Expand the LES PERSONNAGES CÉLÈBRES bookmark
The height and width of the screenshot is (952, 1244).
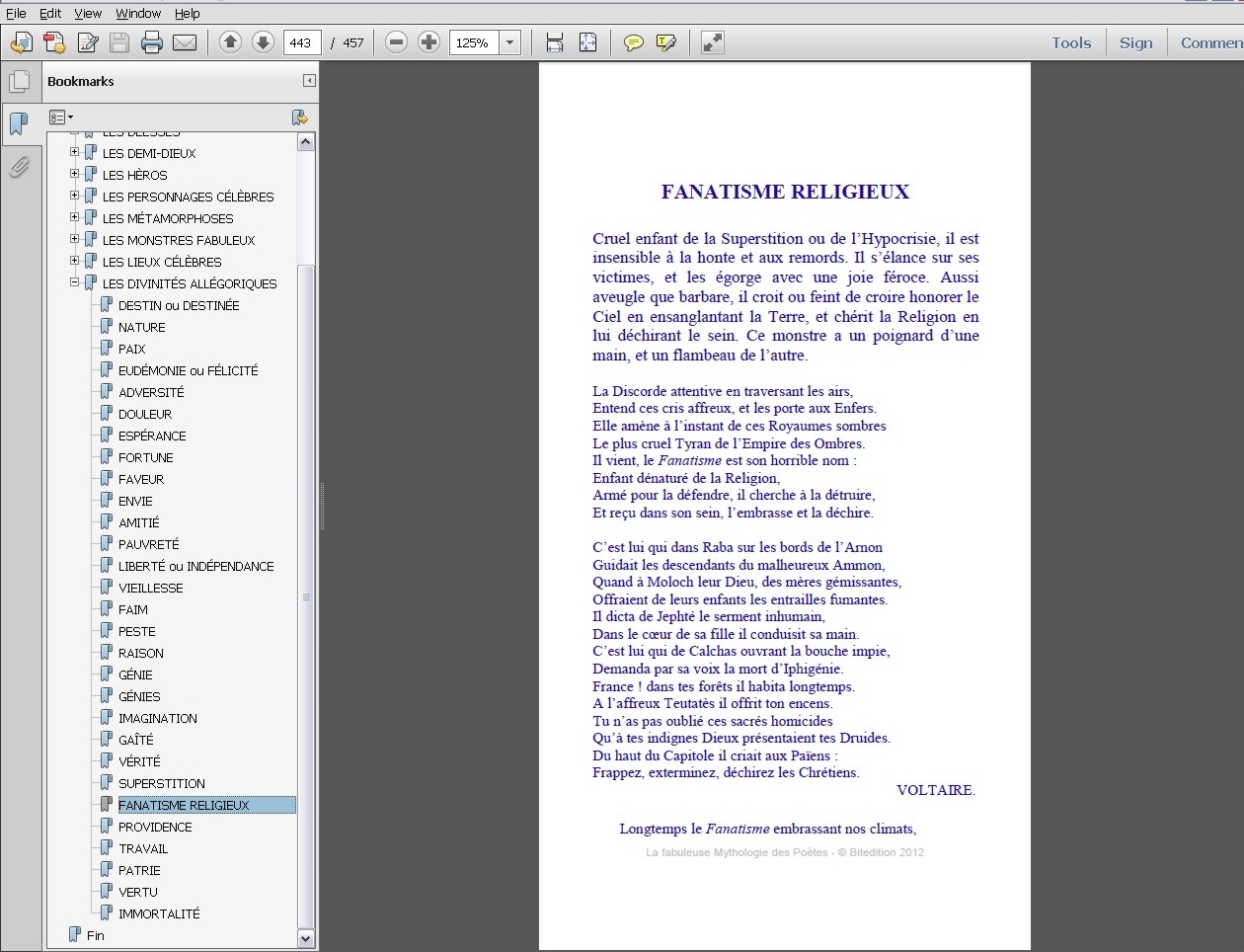pyautogui.click(x=74, y=196)
